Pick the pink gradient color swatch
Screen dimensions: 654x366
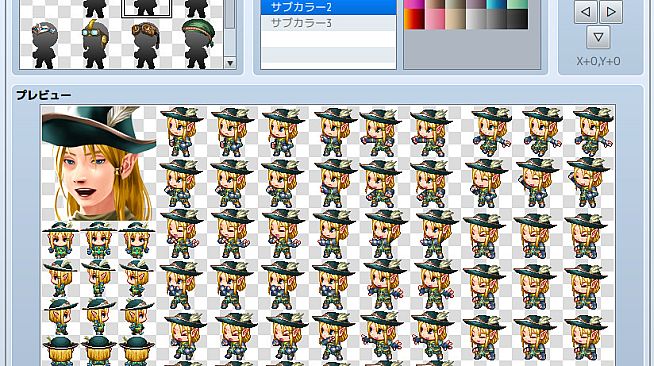(x=435, y=19)
